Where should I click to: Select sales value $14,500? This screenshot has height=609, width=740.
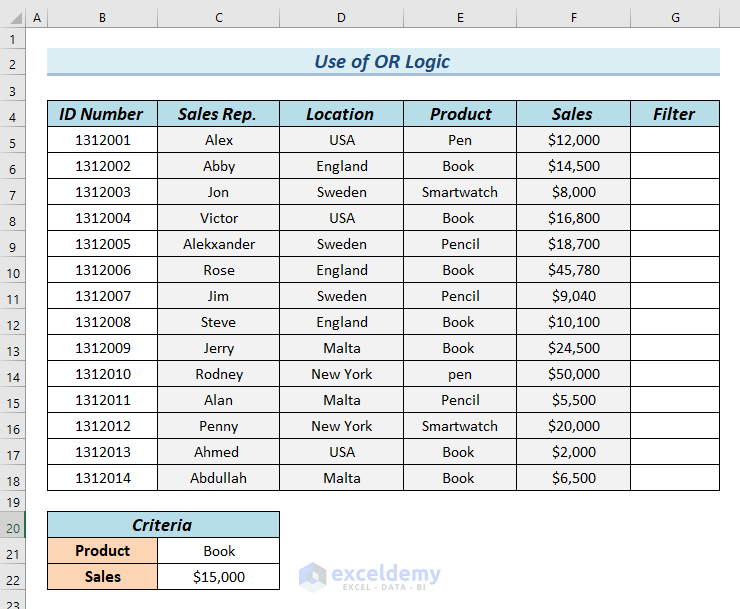click(x=573, y=166)
